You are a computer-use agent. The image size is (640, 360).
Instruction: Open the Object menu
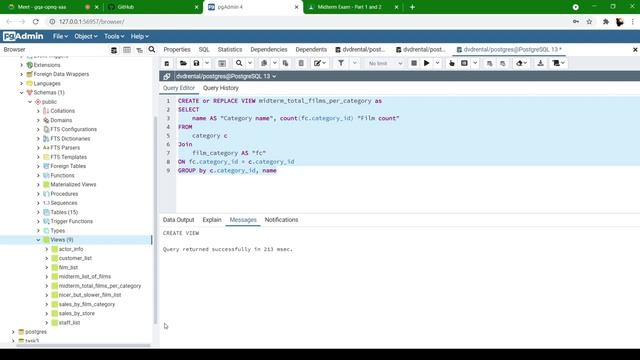pos(86,36)
